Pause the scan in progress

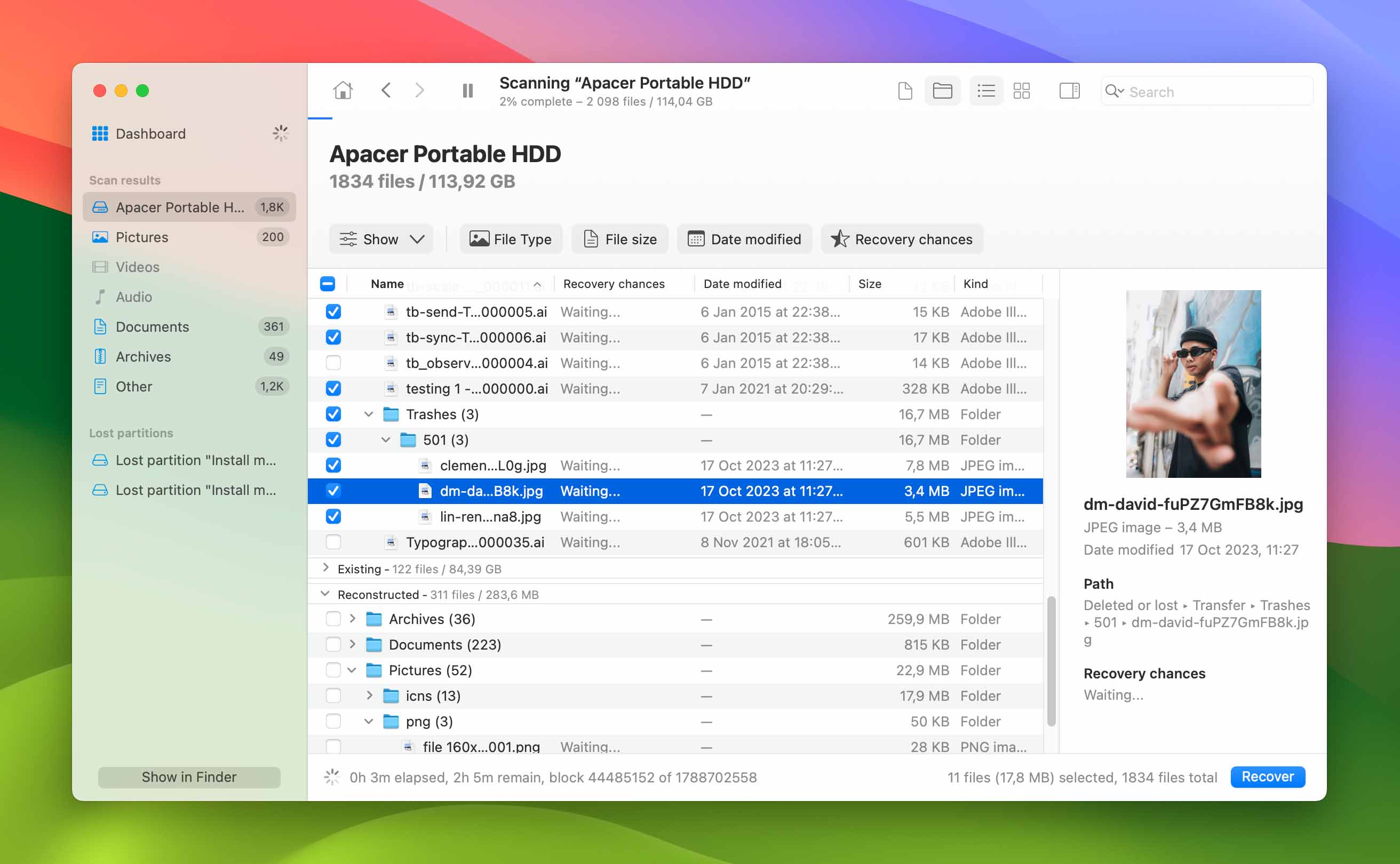coord(467,90)
